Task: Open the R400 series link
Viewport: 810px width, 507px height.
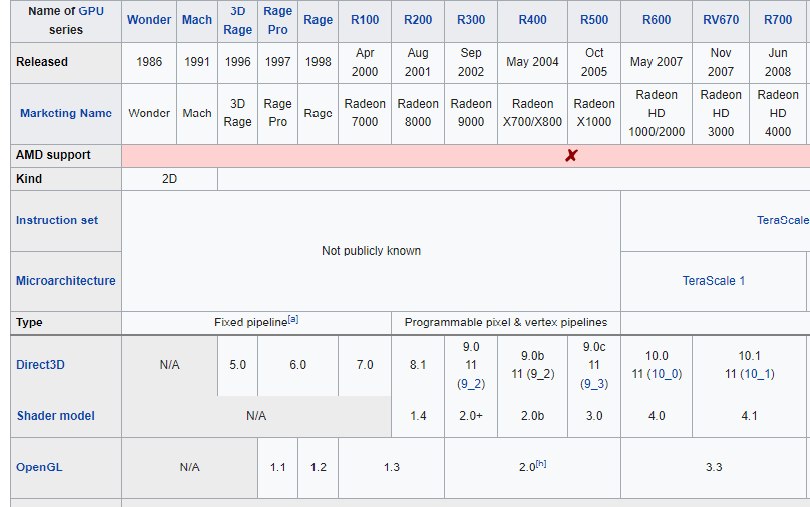Action: pyautogui.click(x=532, y=20)
